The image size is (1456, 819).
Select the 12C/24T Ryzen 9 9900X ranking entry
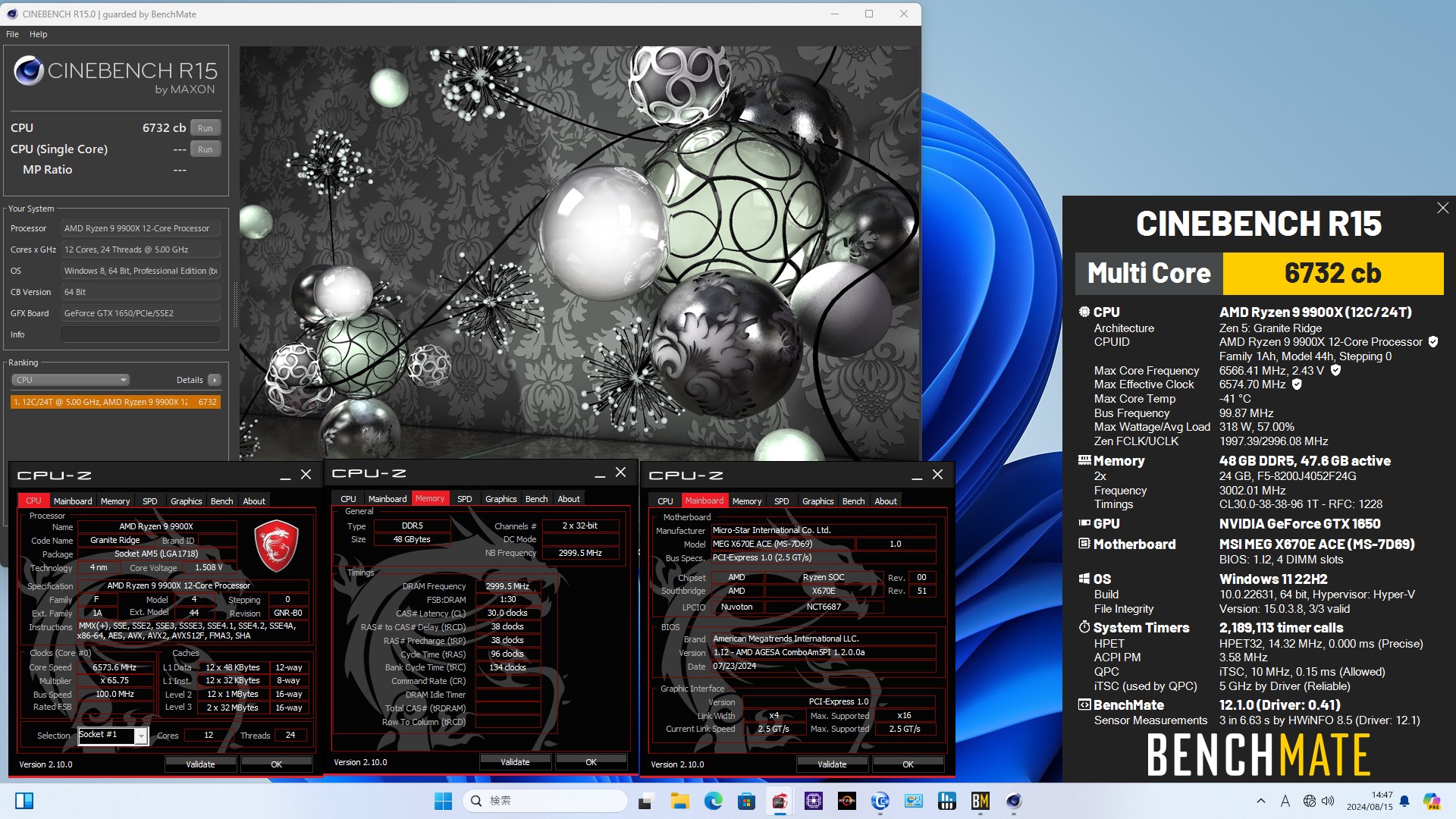click(x=115, y=402)
